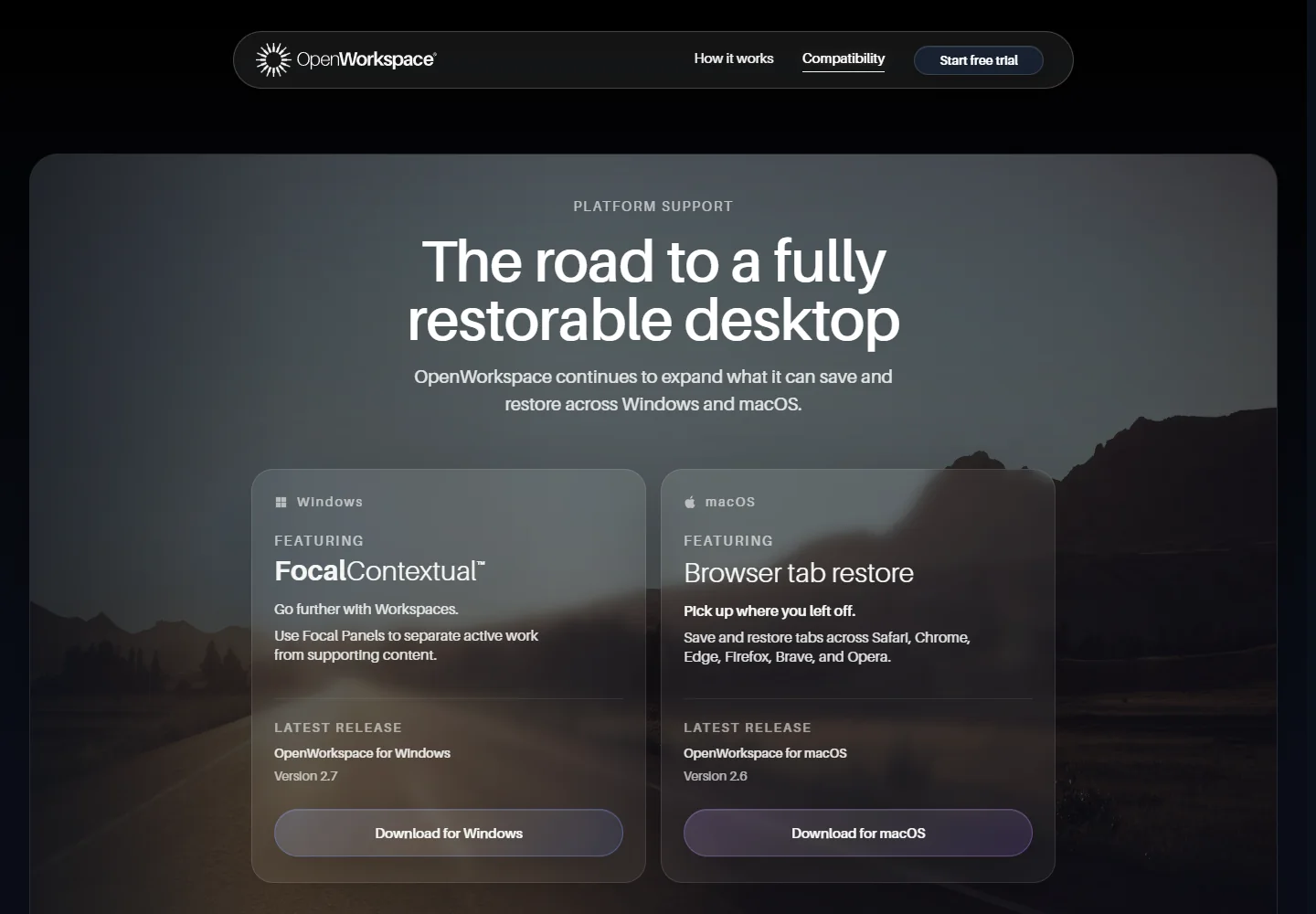The height and width of the screenshot is (914, 1316).
Task: Click 'Pick up where you left off.' text
Action: click(x=769, y=611)
